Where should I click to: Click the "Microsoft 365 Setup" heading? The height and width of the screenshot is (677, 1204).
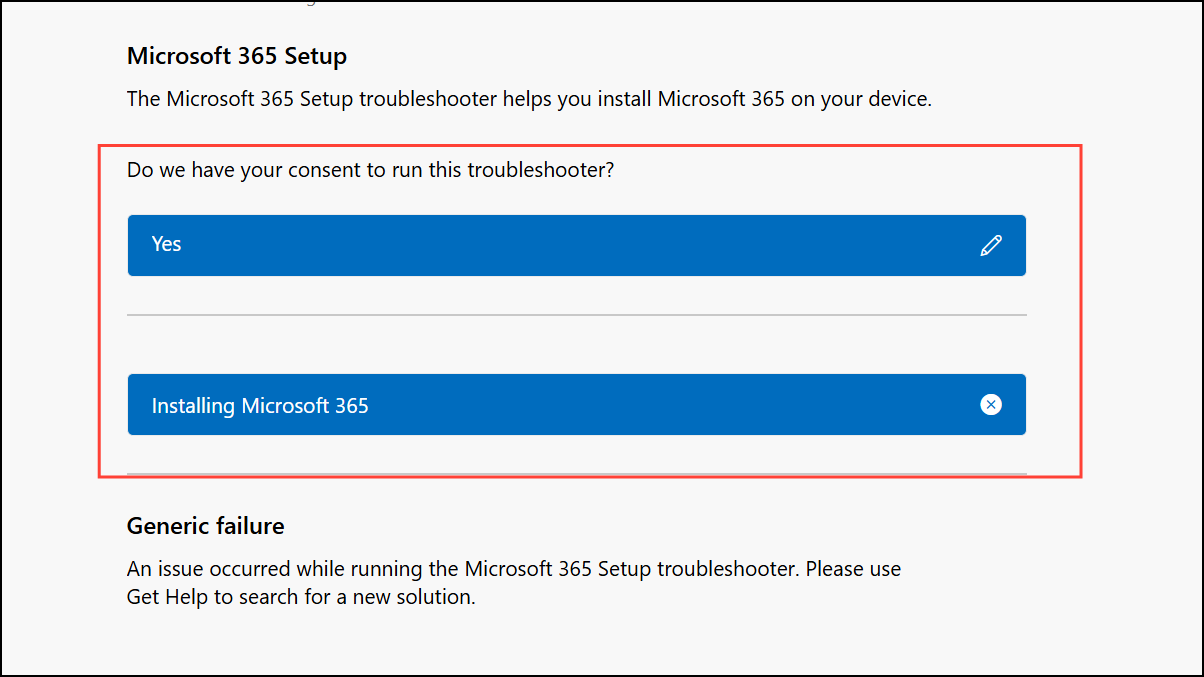[237, 56]
